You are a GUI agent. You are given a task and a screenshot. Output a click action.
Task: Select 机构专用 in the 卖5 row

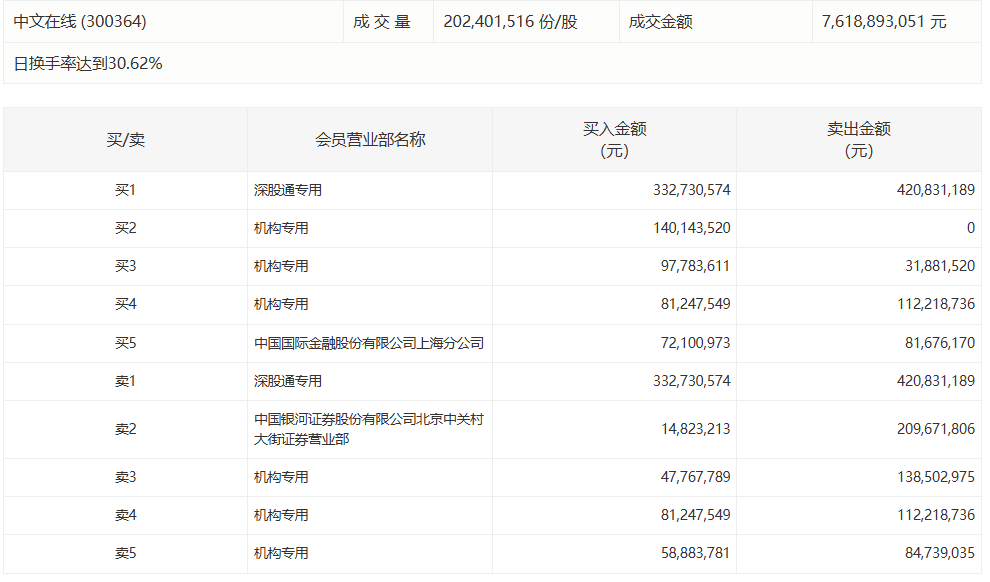(281, 553)
